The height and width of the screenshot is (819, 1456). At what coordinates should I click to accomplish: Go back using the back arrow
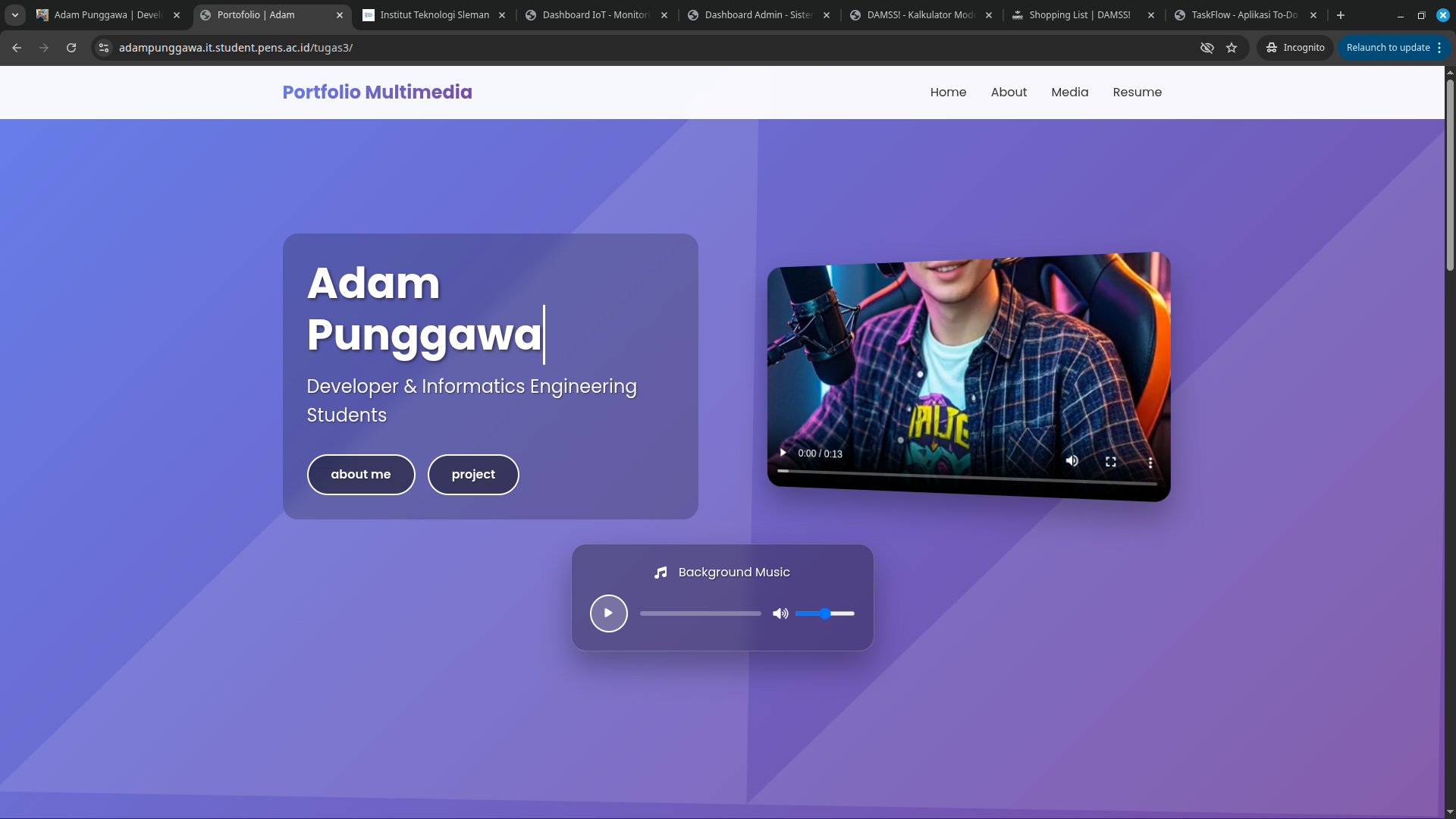[x=17, y=47]
